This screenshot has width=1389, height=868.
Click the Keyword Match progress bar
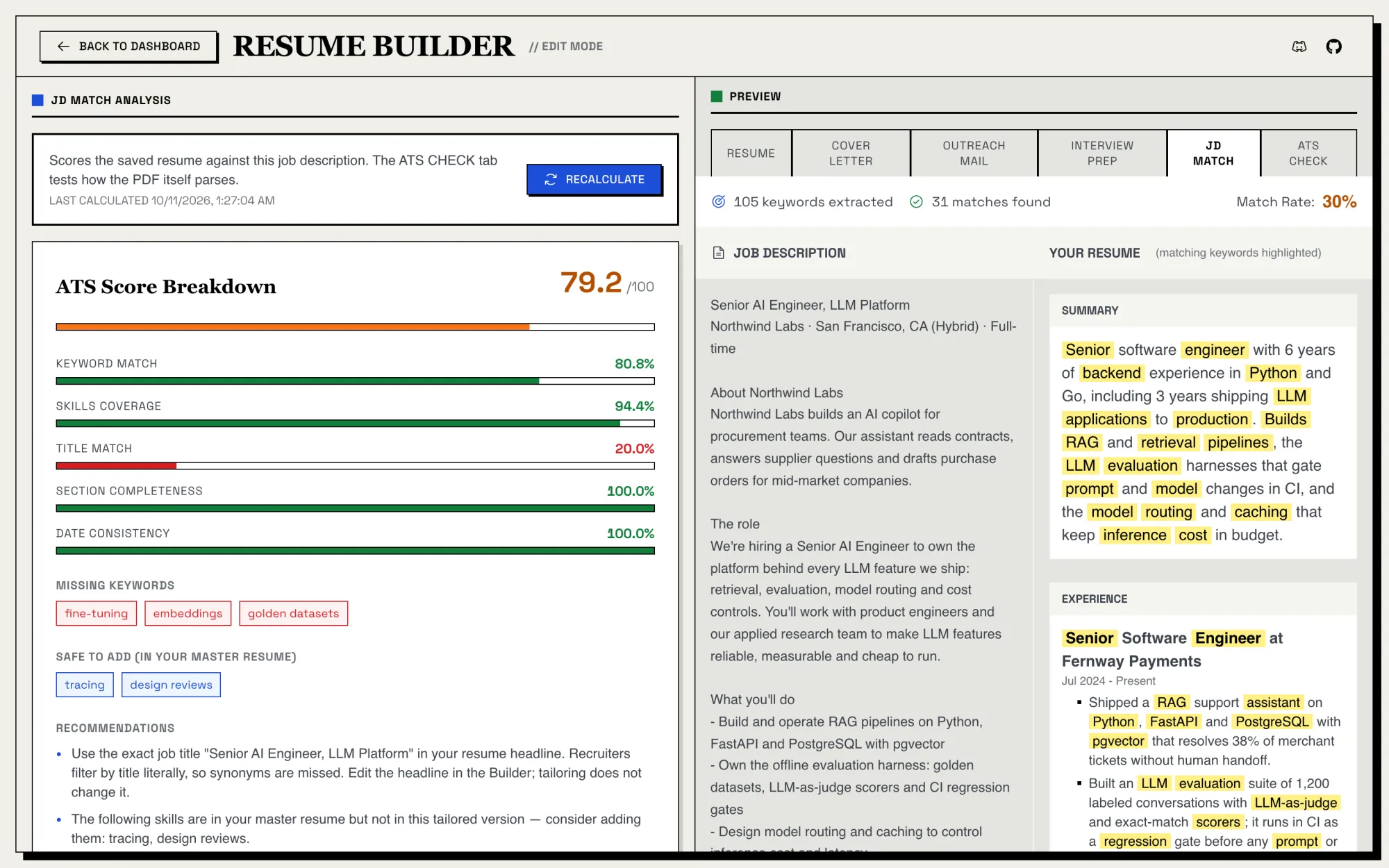click(355, 381)
